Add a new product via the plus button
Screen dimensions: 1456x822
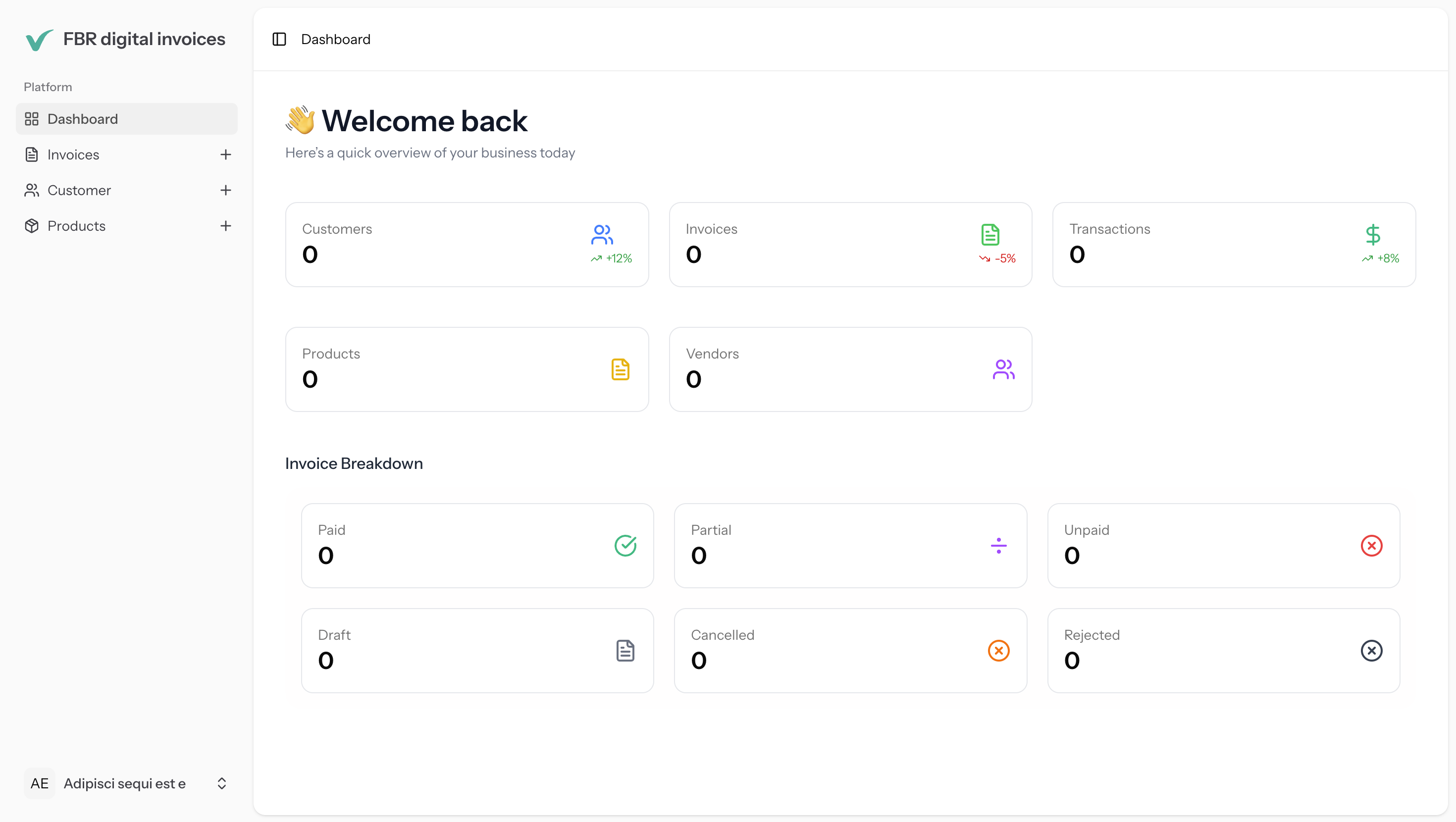pyautogui.click(x=225, y=226)
